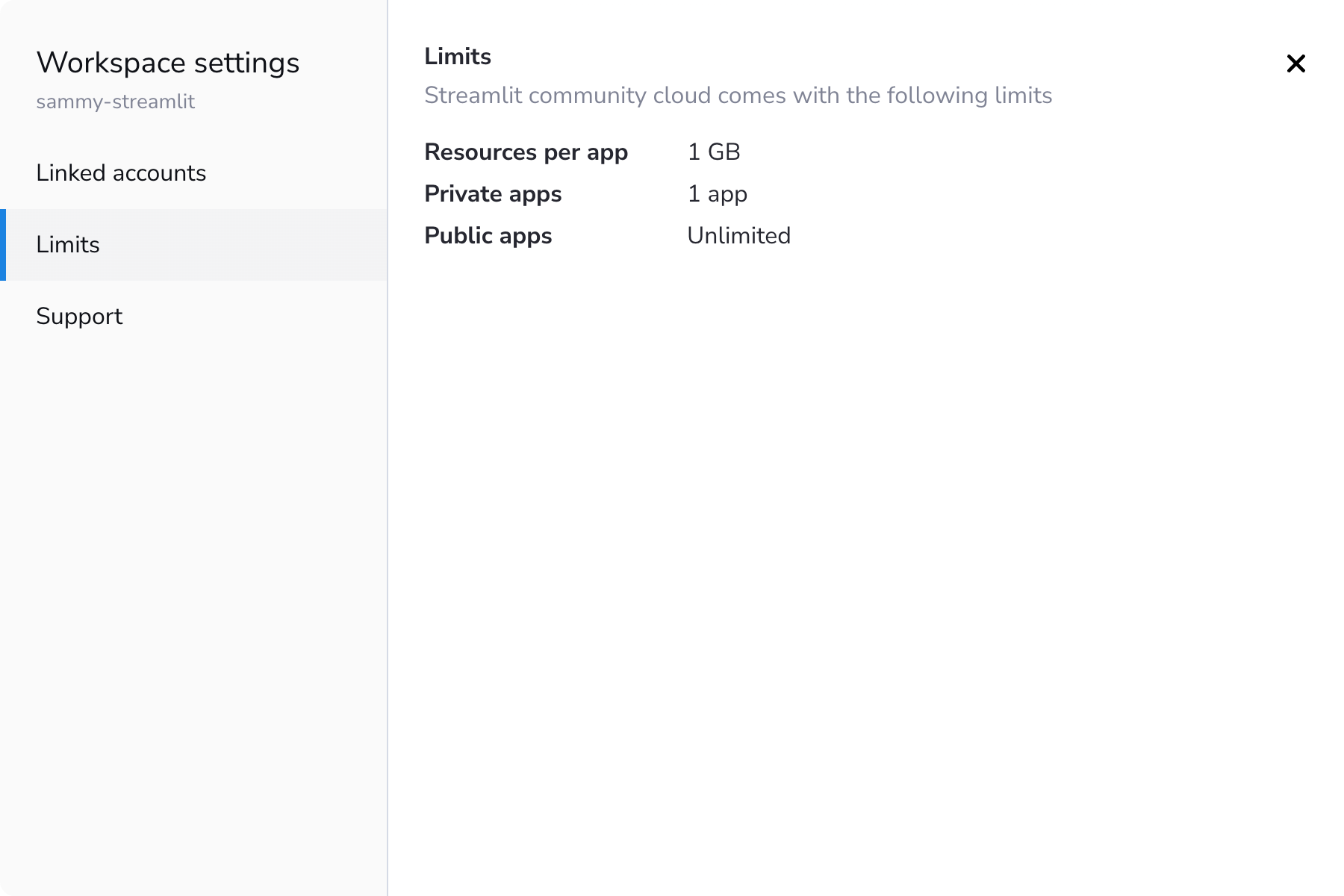Close the Workspace settings dialog

[1296, 63]
